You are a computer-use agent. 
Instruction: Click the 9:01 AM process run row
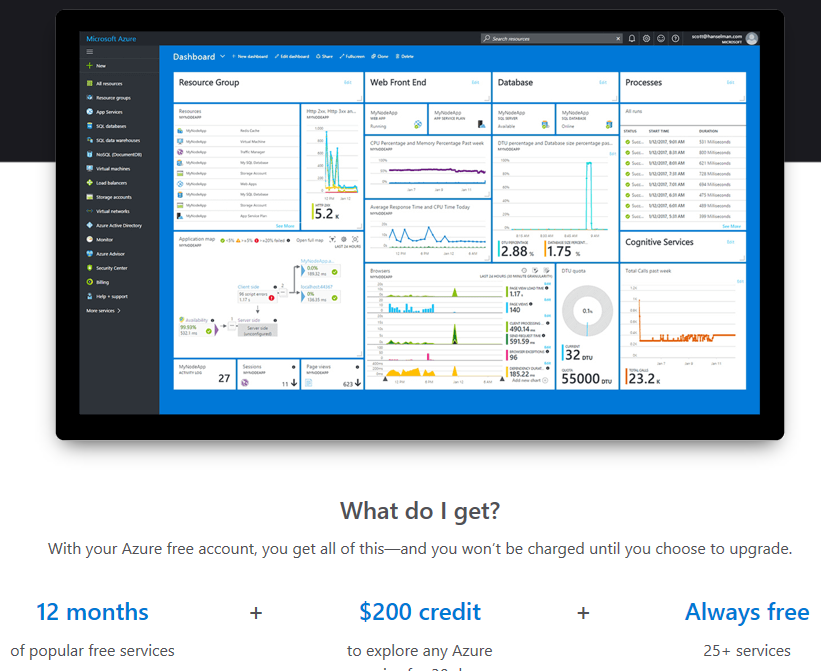[683, 142]
